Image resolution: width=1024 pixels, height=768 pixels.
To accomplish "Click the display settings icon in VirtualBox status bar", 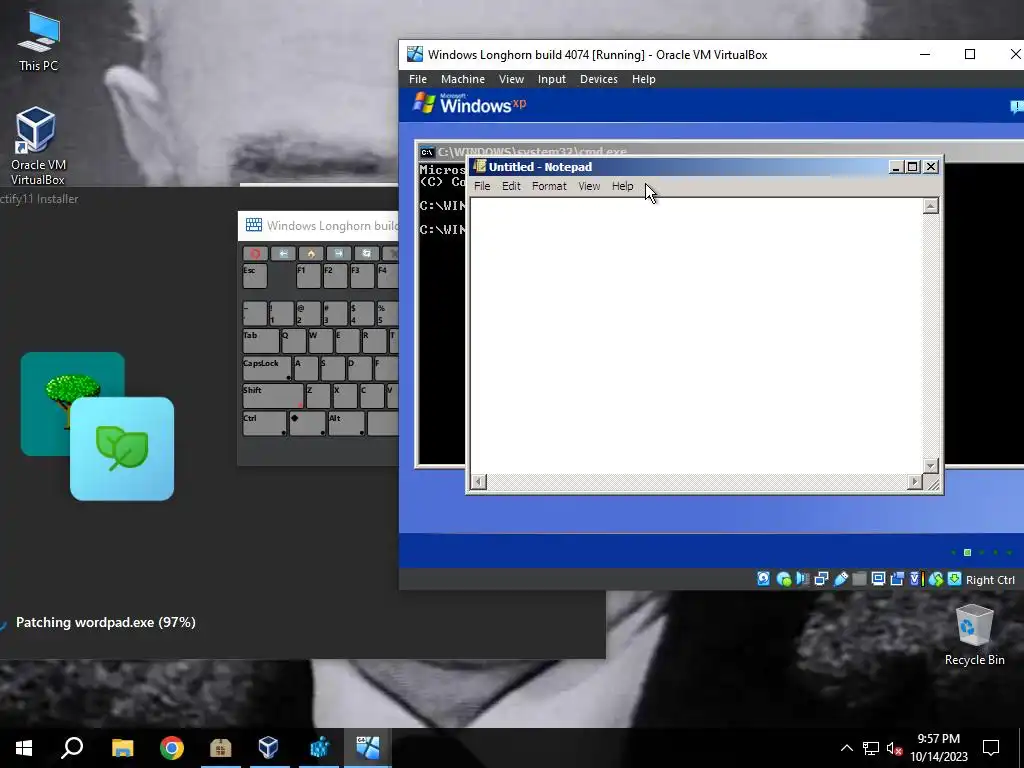I will coord(878,579).
